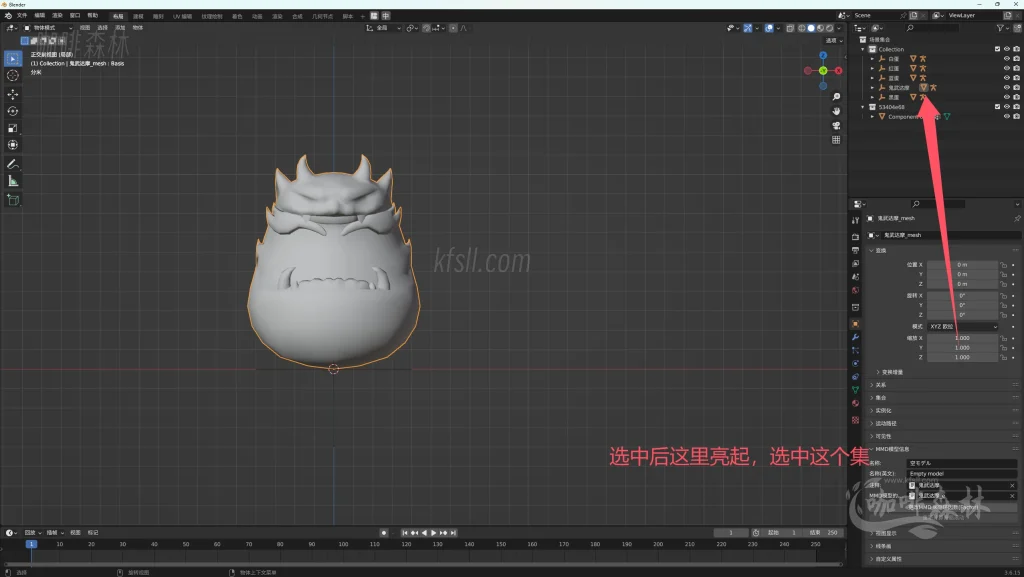Hide the 鬼武达摩 object with its eye toggle
Viewport: 1024px width, 577px height.
click(x=1007, y=88)
